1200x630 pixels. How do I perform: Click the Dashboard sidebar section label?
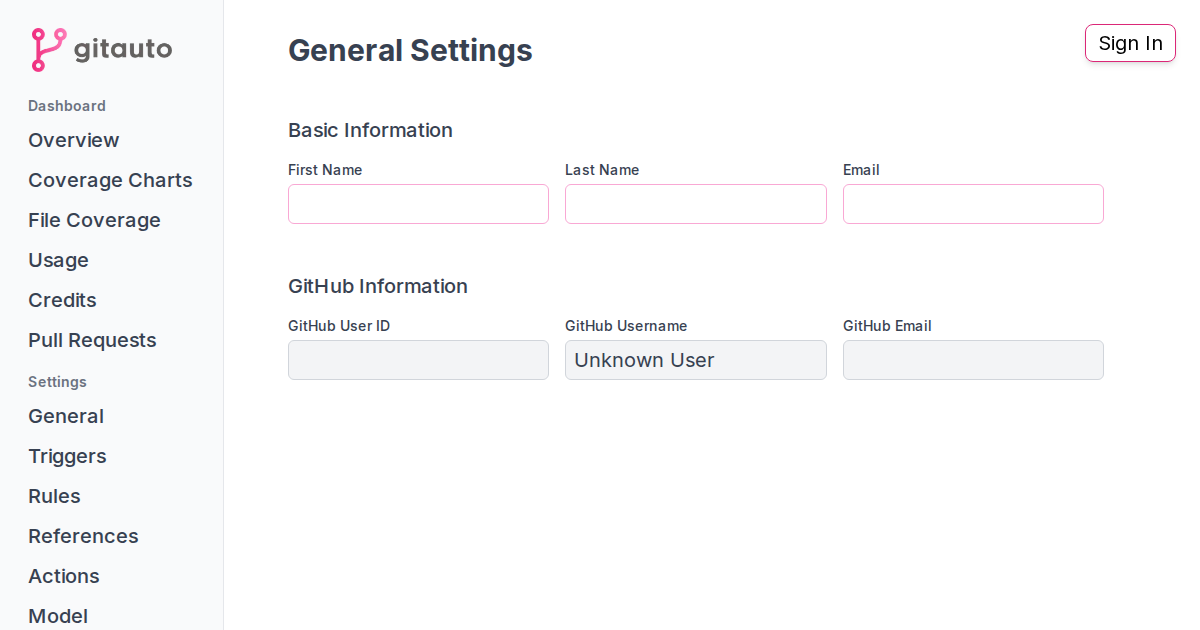(67, 106)
